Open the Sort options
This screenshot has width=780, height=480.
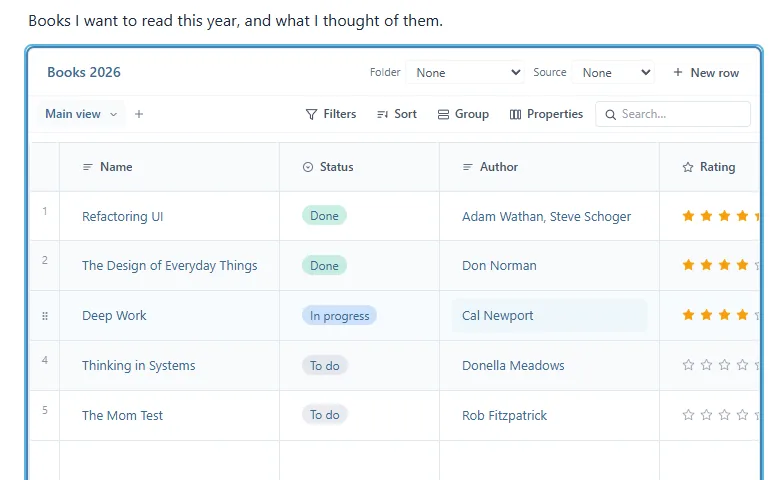pyautogui.click(x=396, y=114)
